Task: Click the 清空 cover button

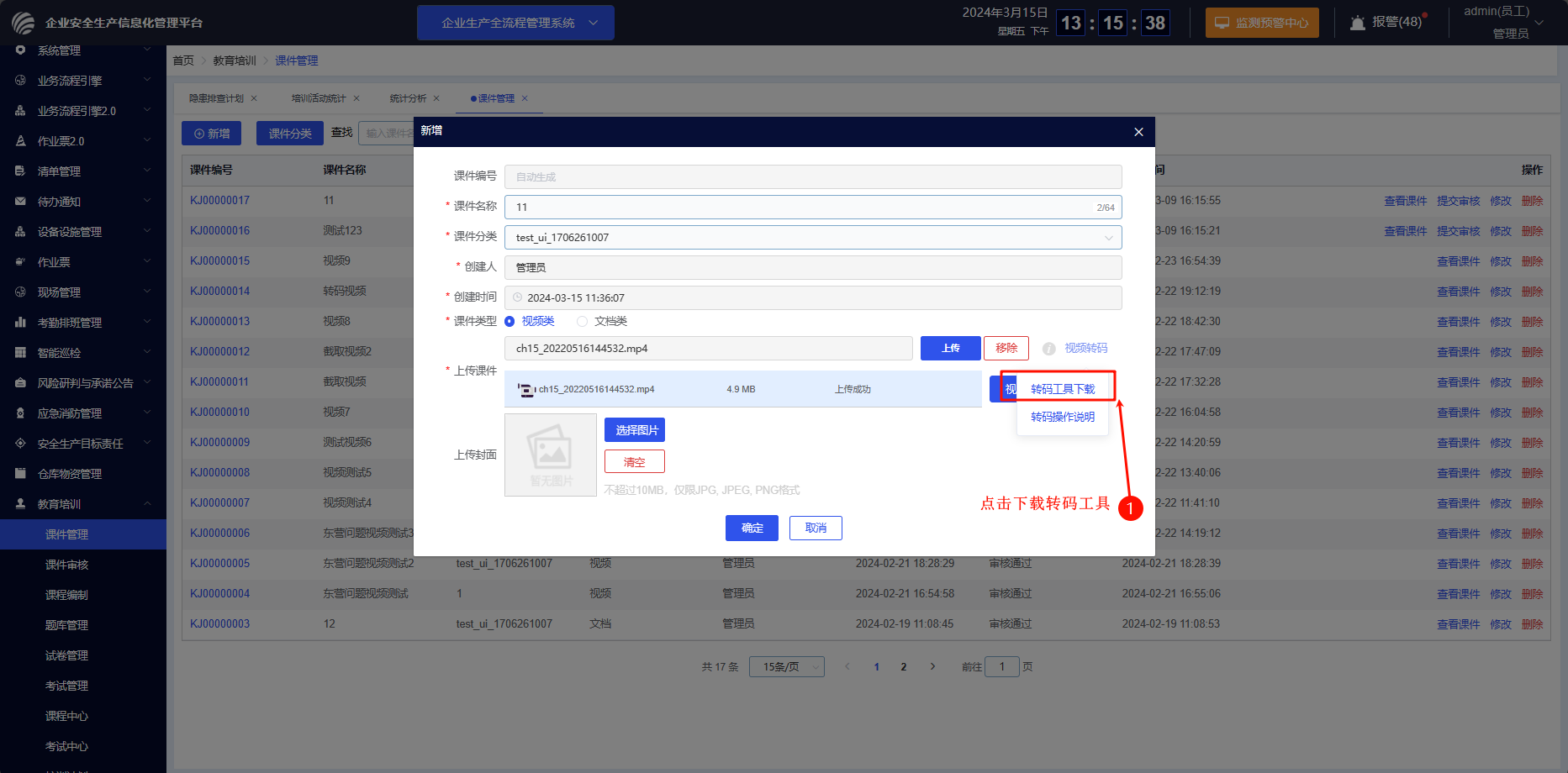Action: (x=635, y=462)
